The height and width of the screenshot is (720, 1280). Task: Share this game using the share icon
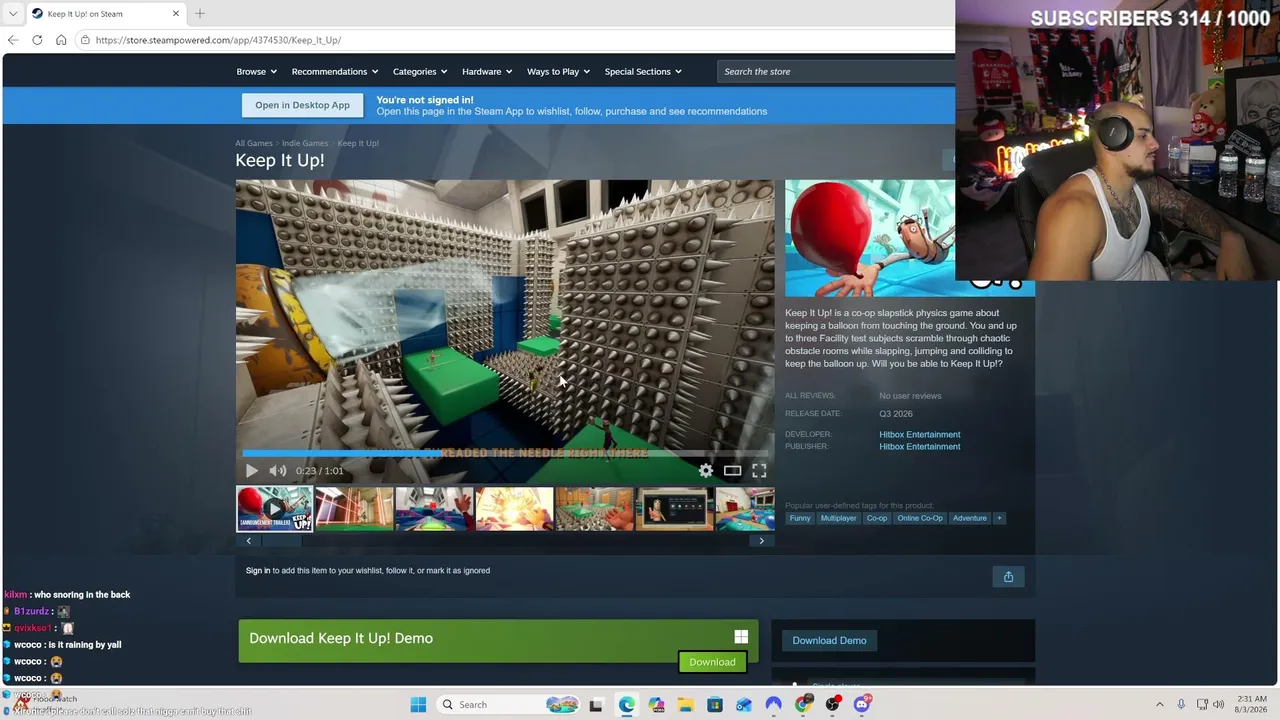coord(1008,577)
